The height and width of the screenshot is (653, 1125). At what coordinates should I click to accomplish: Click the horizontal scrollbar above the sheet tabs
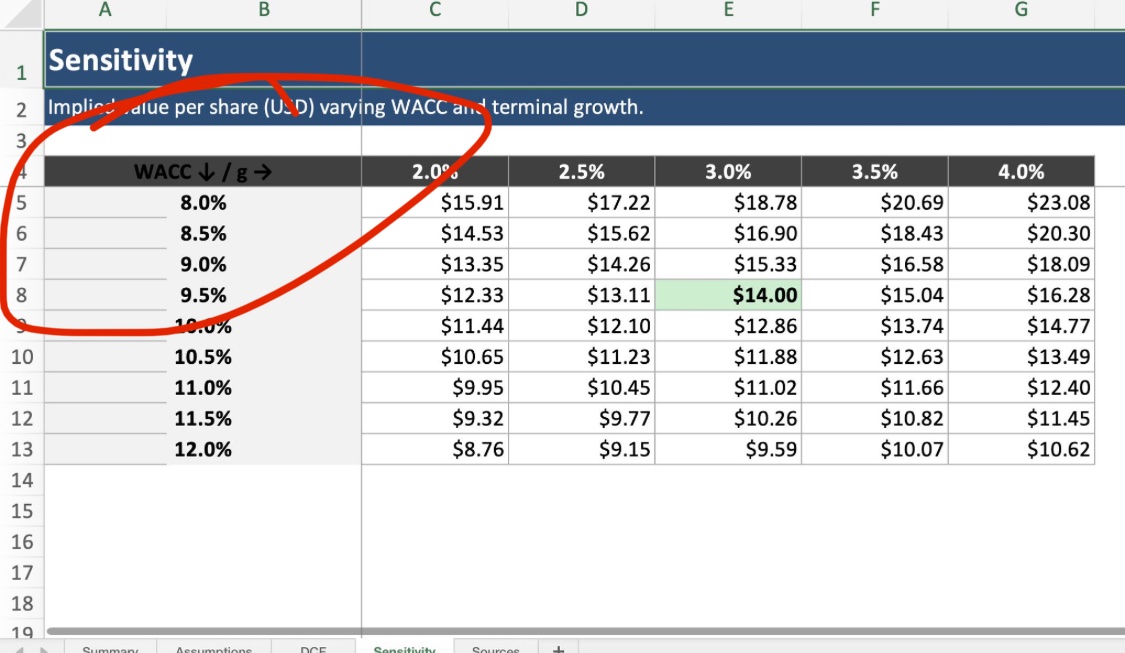(585, 631)
